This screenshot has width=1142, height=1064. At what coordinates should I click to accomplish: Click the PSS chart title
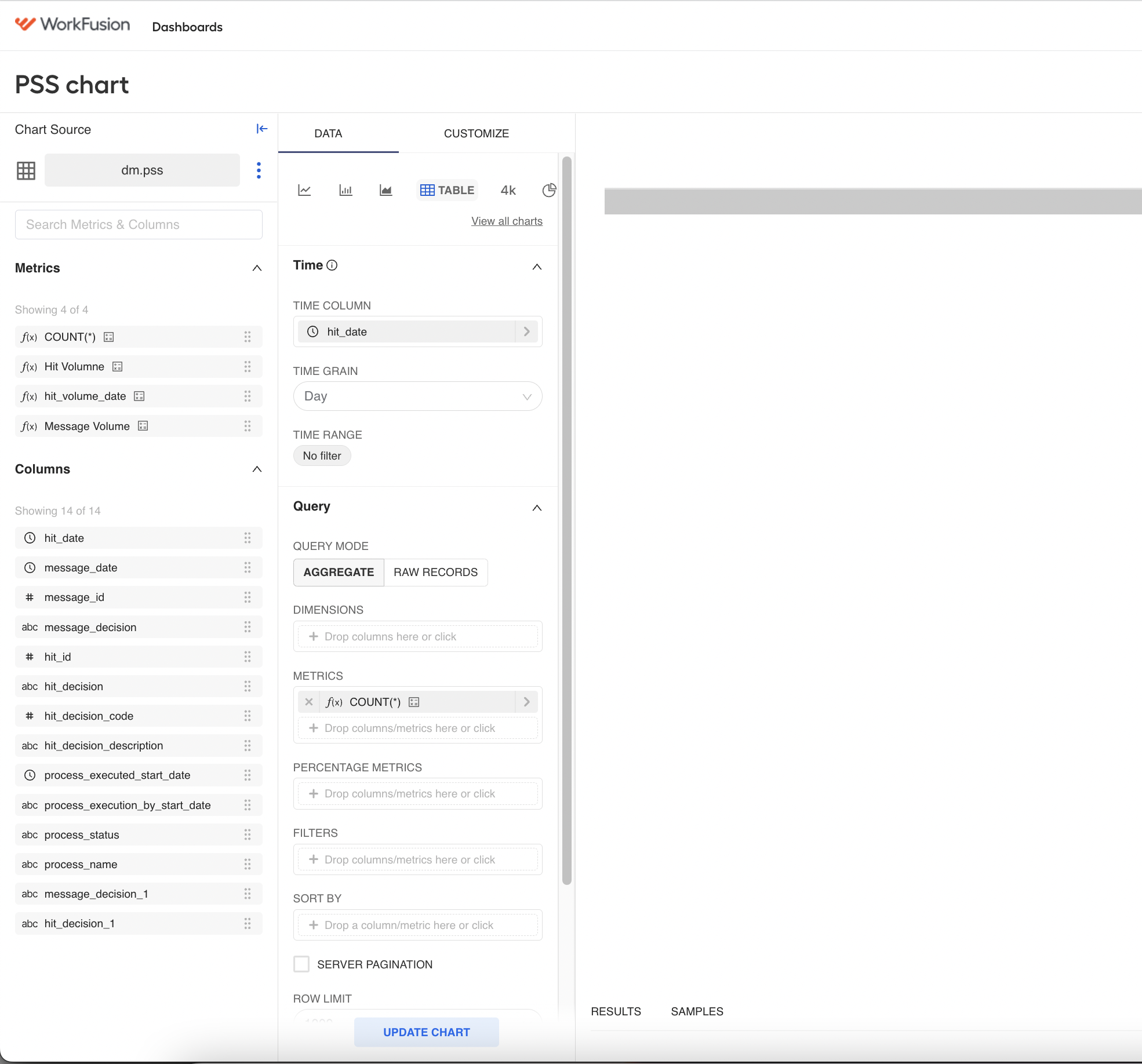click(x=72, y=85)
